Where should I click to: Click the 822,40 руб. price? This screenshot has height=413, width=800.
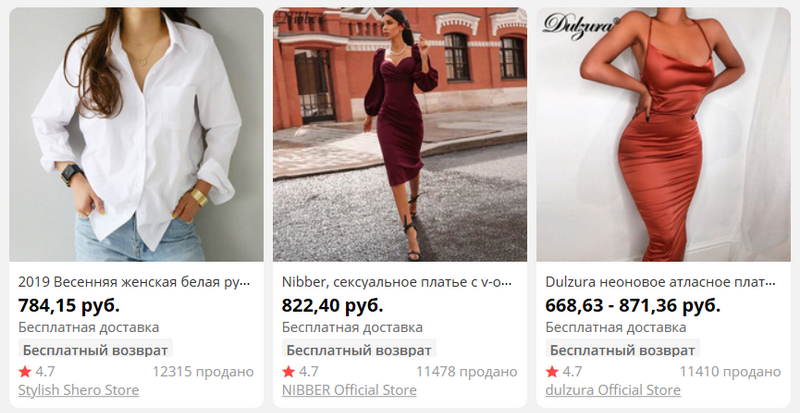click(x=333, y=306)
